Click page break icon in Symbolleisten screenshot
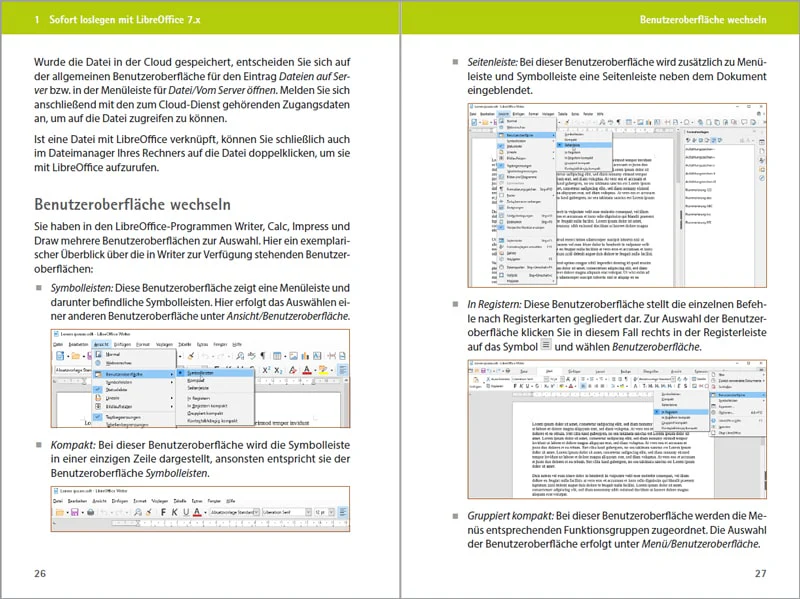The image size is (800, 599). pos(331,356)
